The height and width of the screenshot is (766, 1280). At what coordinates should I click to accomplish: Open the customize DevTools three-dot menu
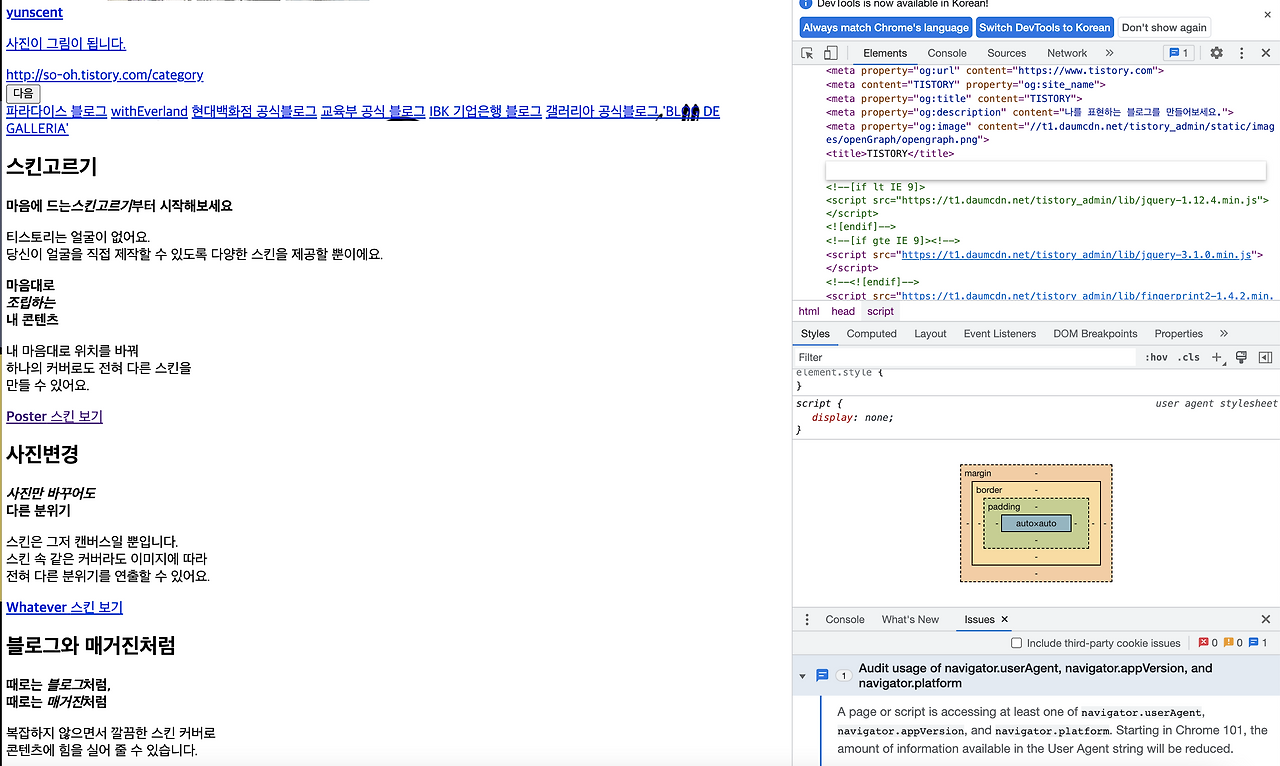click(x=1241, y=53)
